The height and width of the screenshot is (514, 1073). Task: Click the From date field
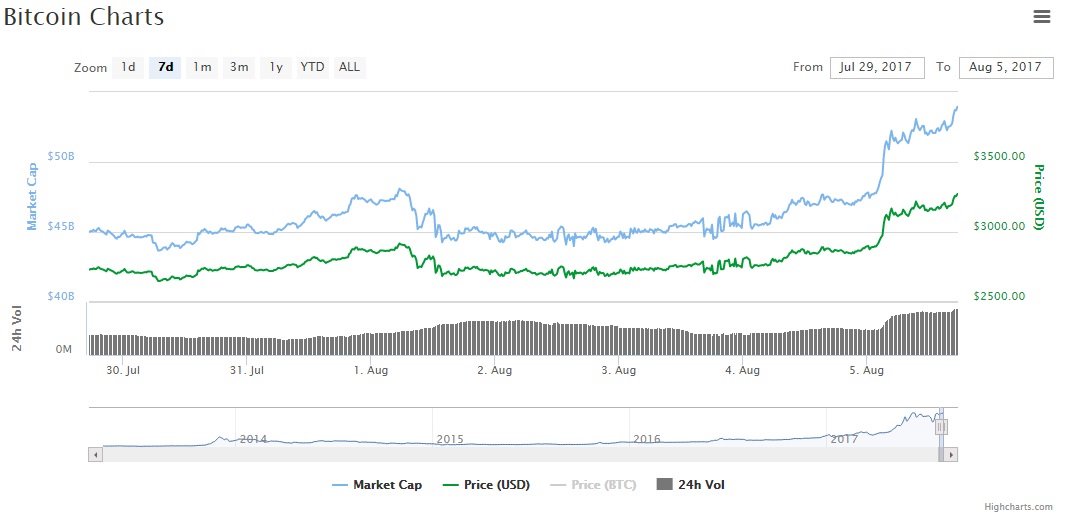[x=877, y=67]
